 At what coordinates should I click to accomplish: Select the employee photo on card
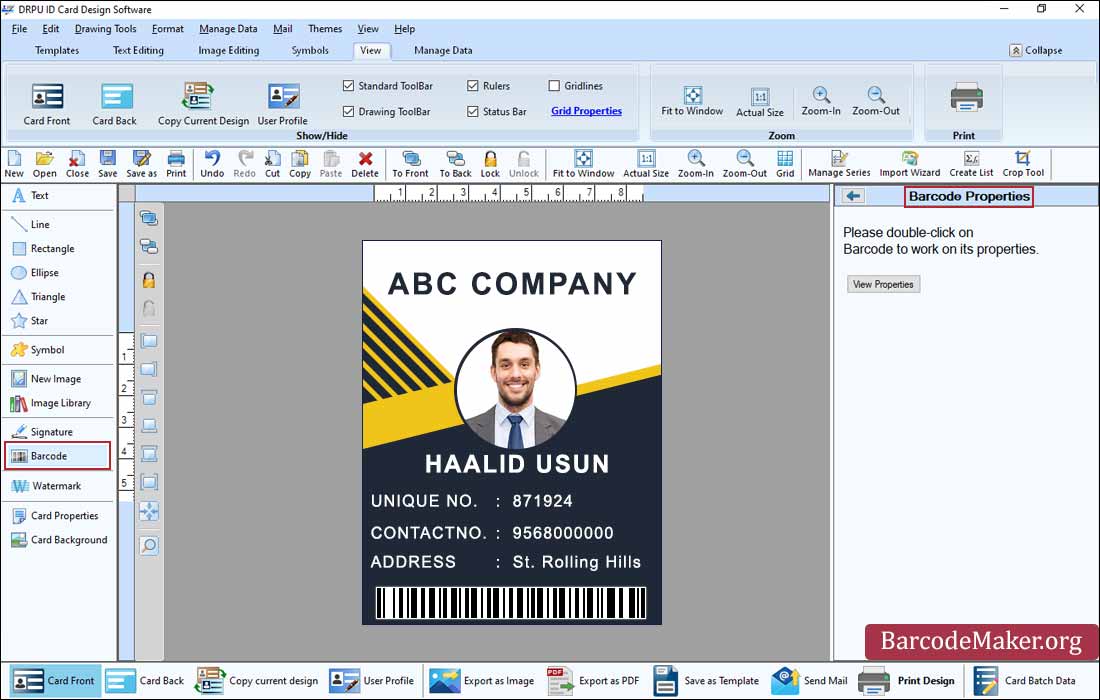(x=516, y=389)
